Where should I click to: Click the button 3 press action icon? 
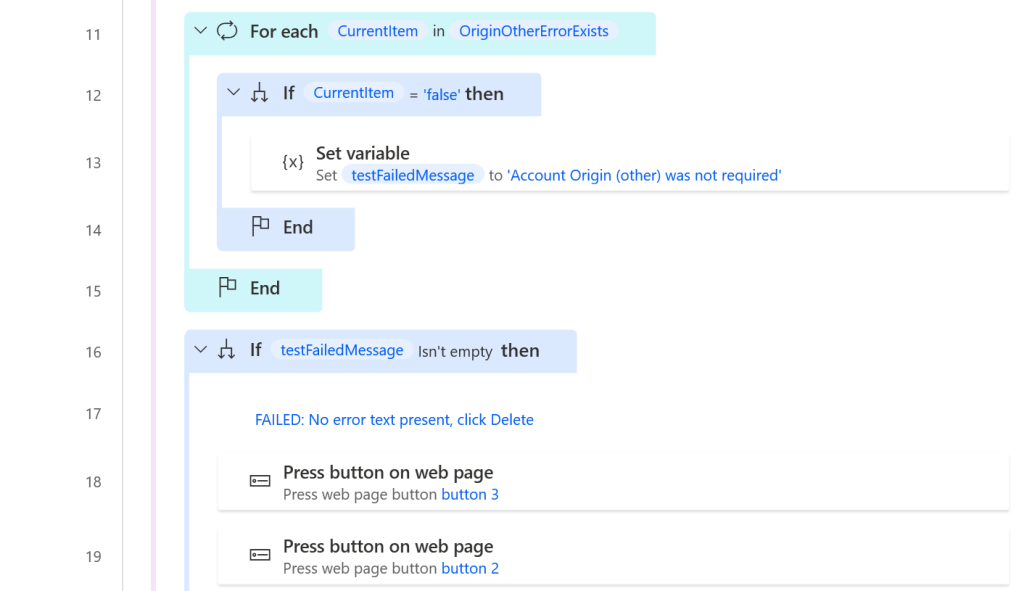(x=260, y=481)
